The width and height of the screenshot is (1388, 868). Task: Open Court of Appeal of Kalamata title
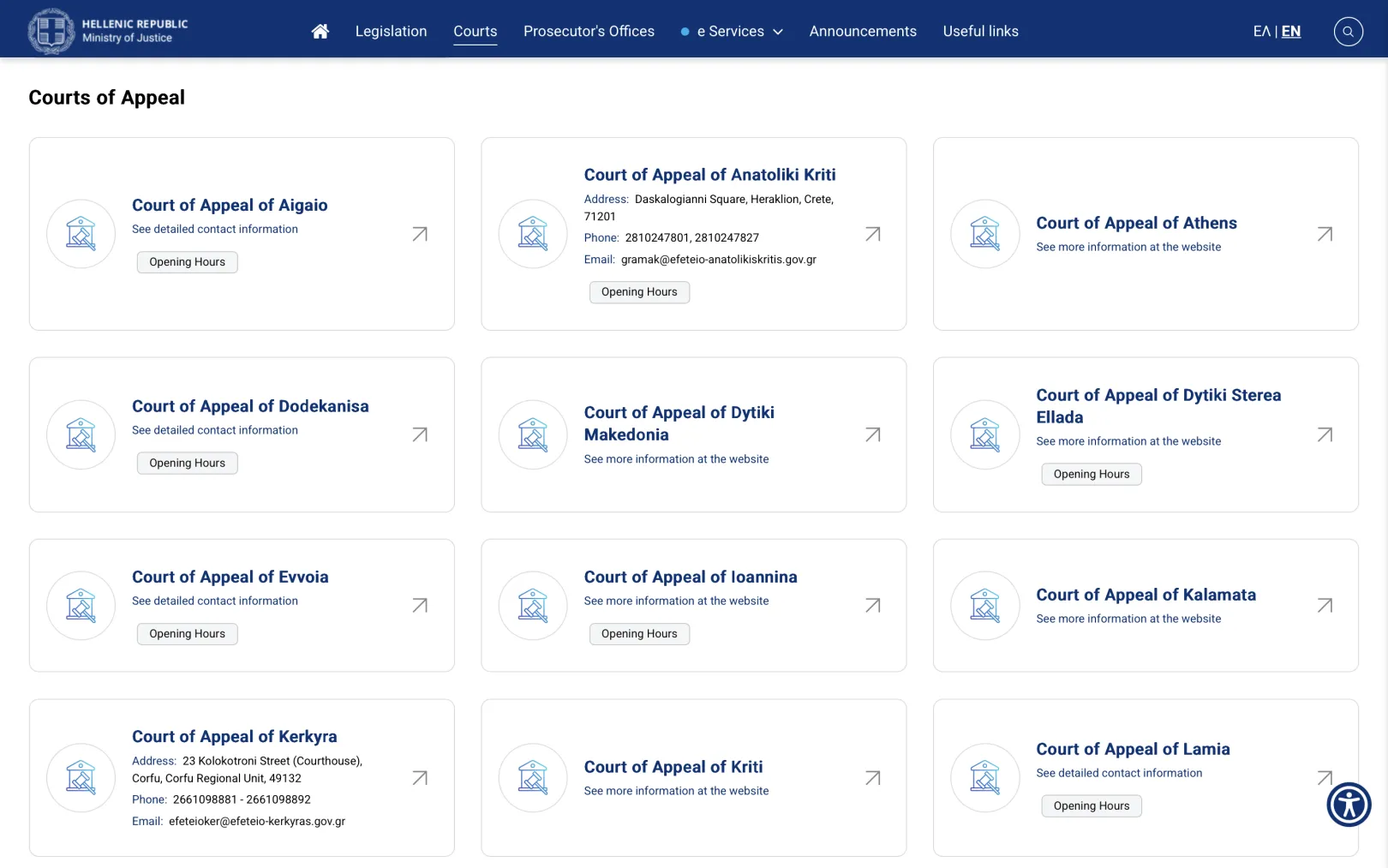(1146, 595)
